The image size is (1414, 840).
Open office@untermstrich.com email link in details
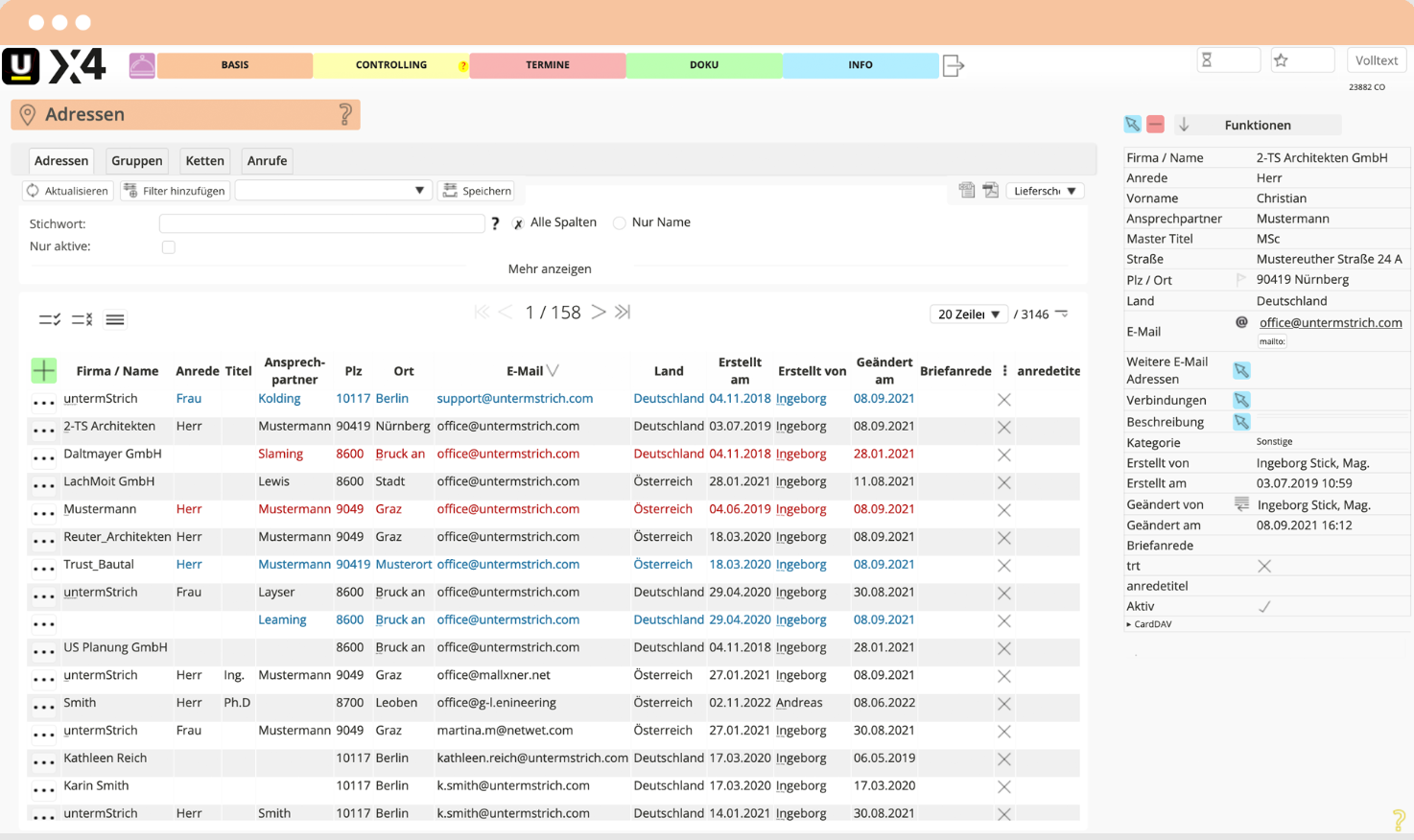1331,322
